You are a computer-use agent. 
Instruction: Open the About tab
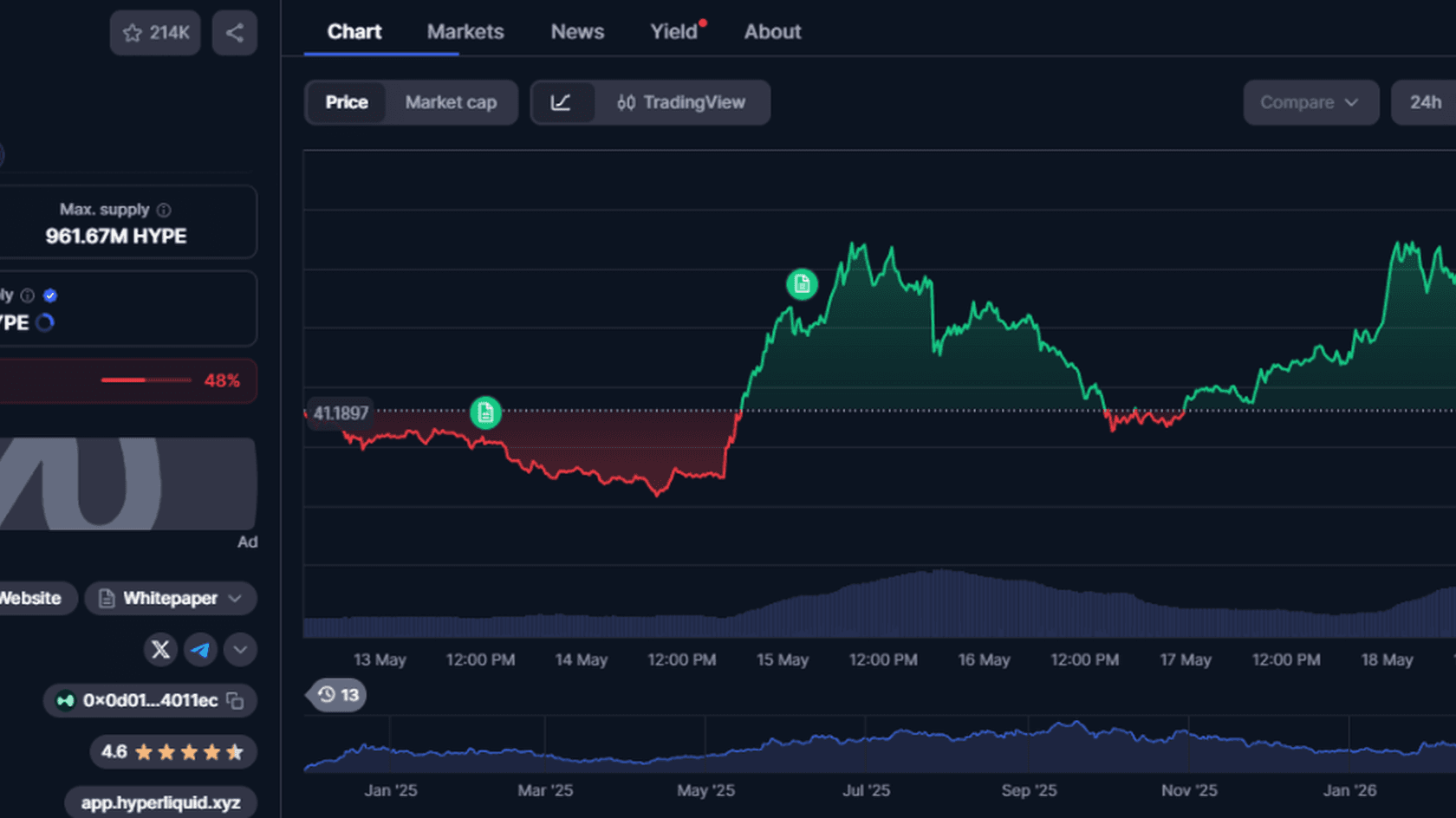click(772, 31)
